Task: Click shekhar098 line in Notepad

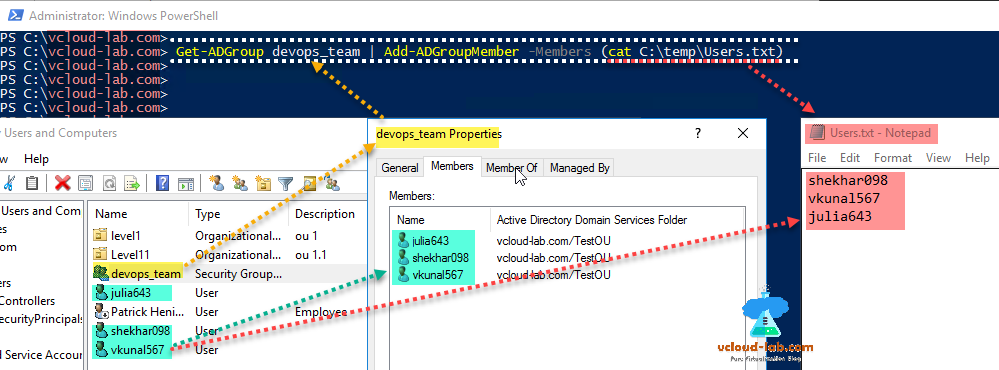Action: (847, 180)
